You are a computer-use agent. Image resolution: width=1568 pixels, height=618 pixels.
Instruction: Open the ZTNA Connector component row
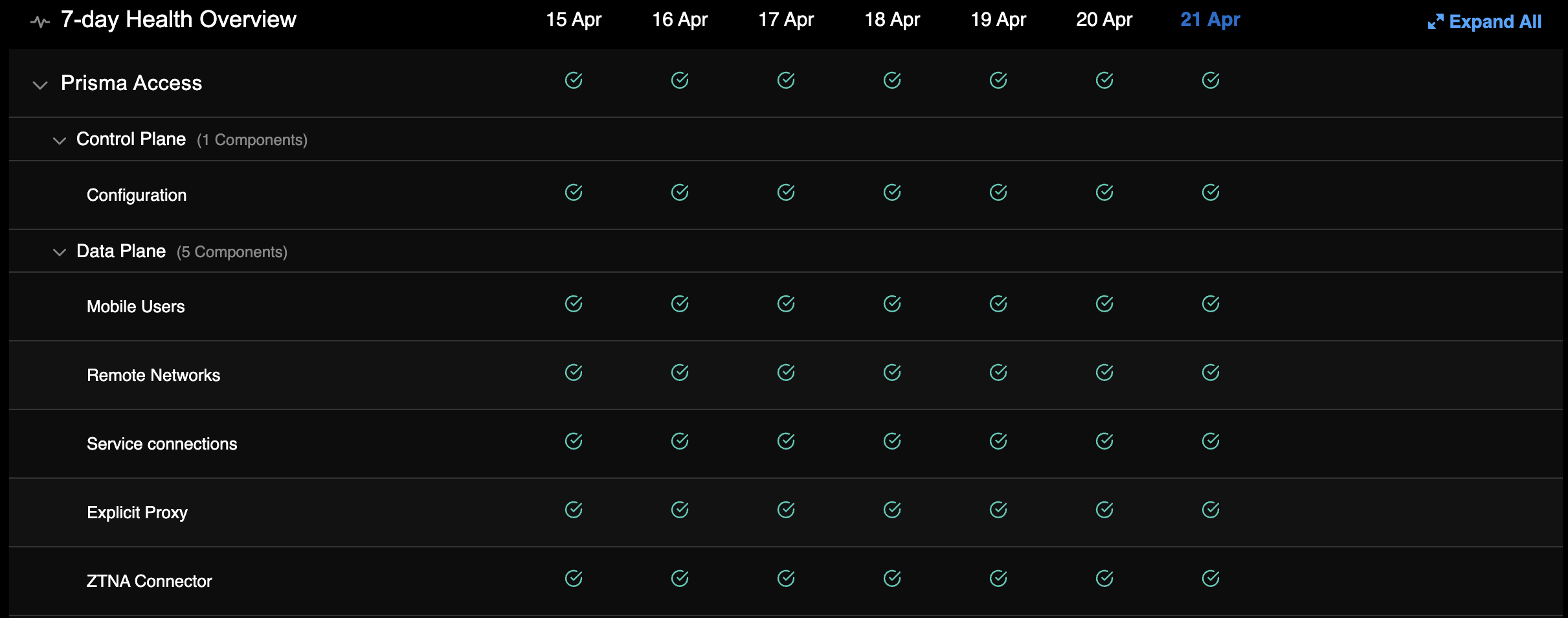click(150, 581)
